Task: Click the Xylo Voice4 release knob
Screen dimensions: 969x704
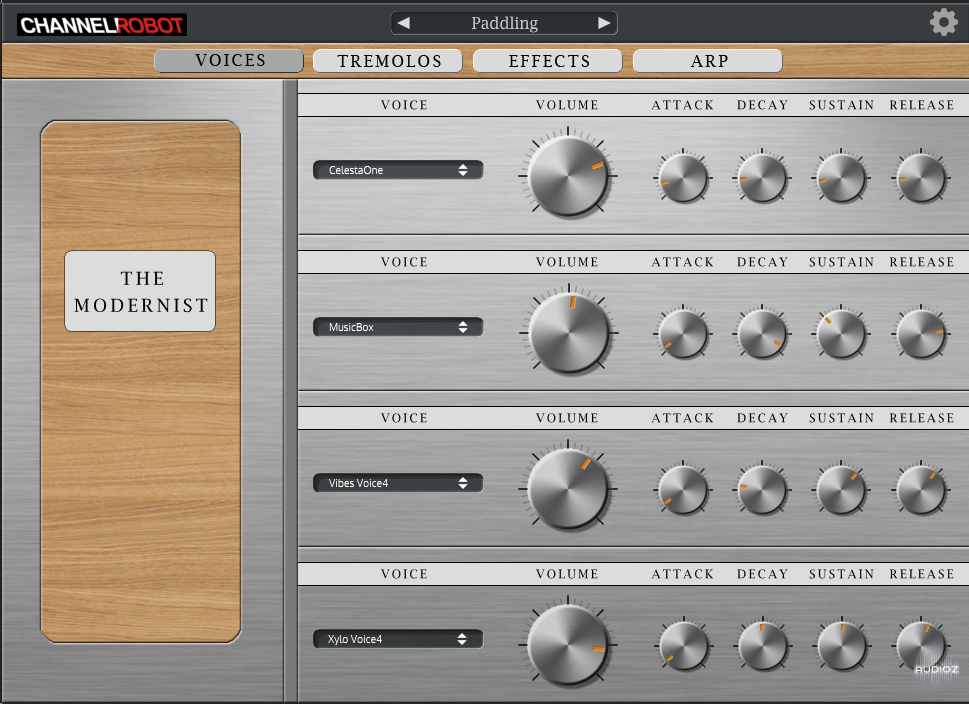Action: pos(920,645)
